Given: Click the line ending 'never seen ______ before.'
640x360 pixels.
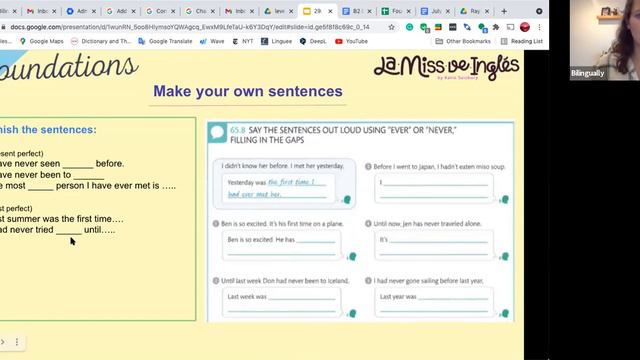Looking at the screenshot, I should pyautogui.click(x=62, y=164).
